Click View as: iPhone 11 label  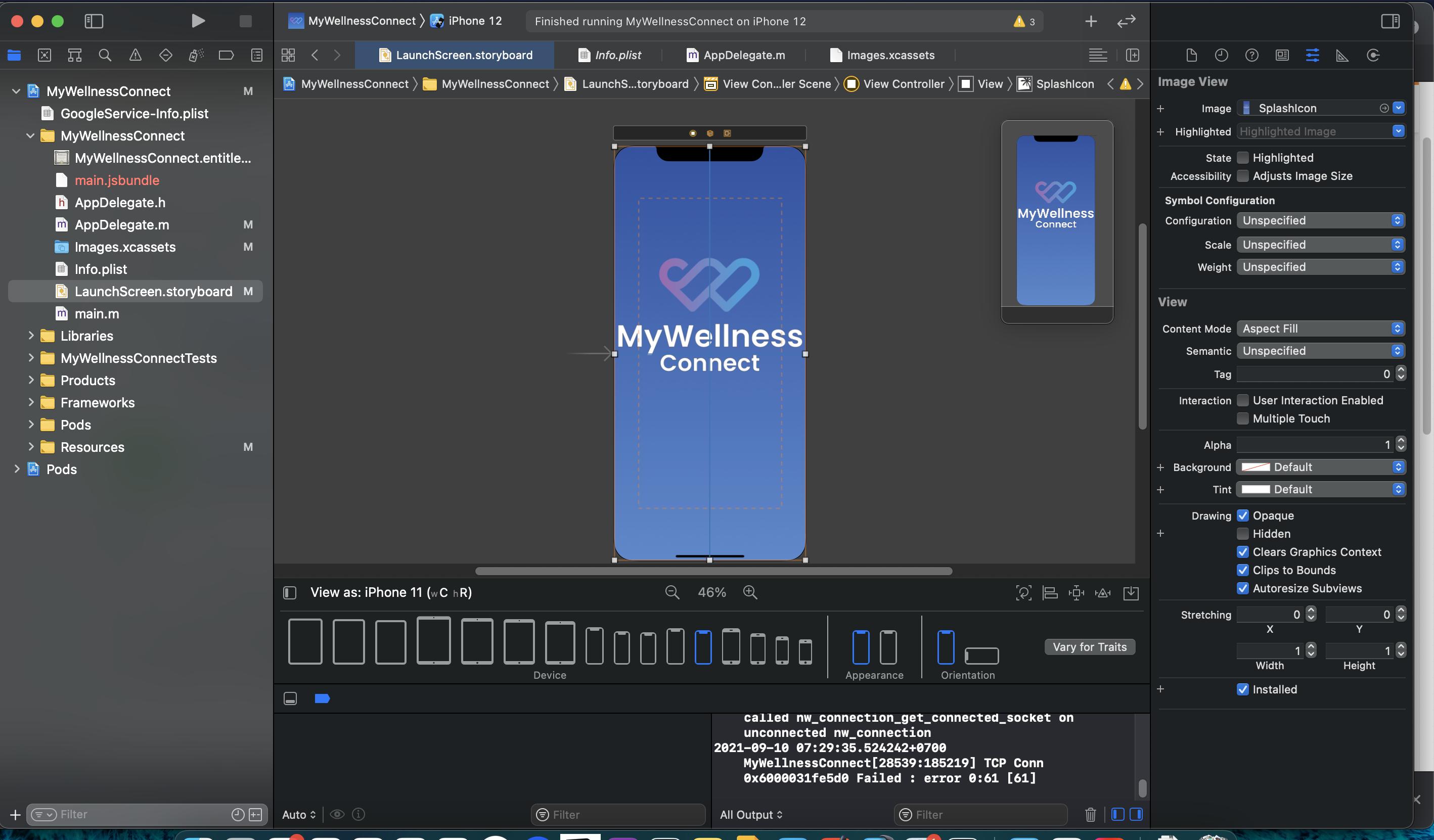point(390,593)
